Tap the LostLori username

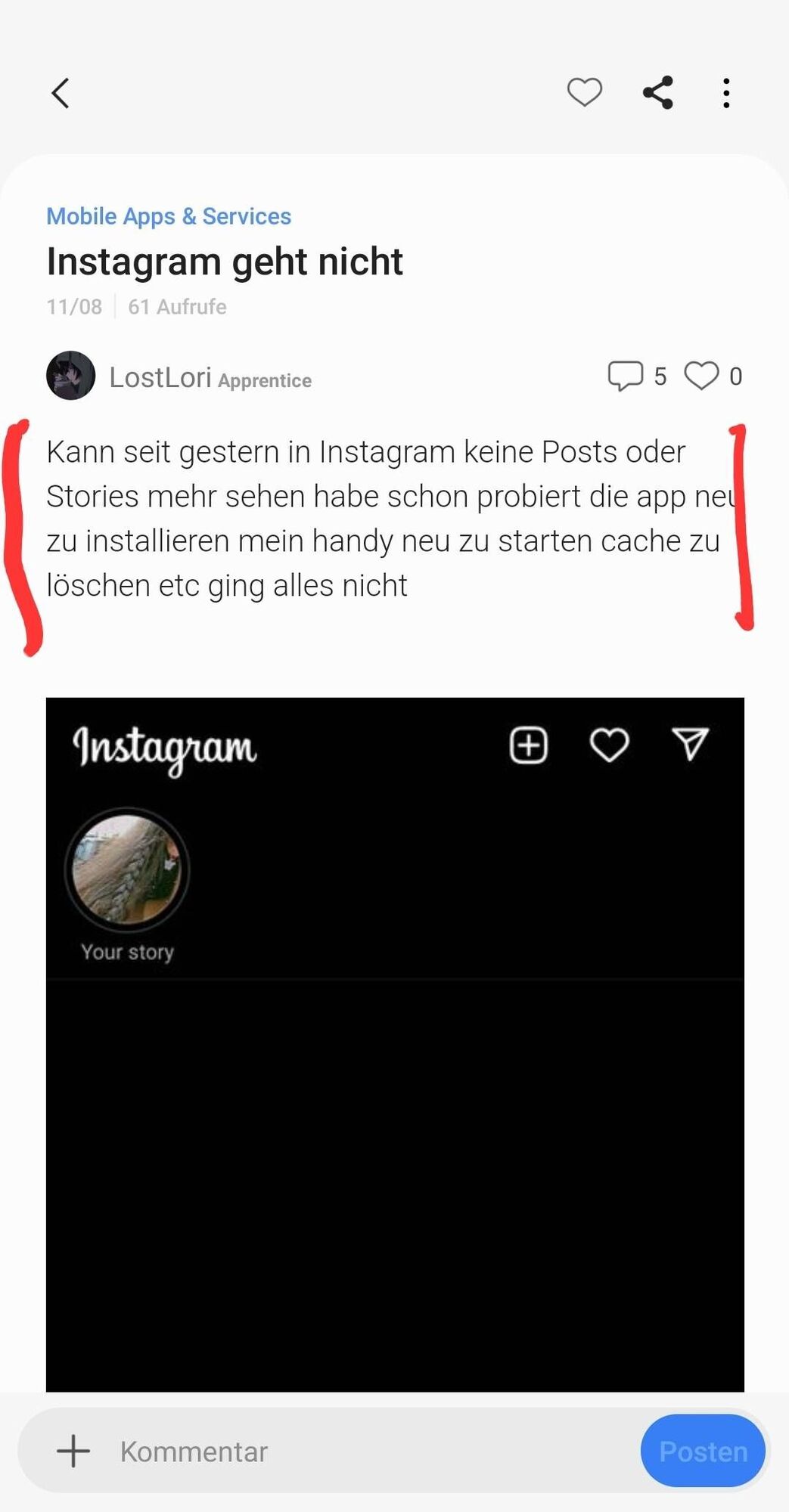(x=160, y=376)
